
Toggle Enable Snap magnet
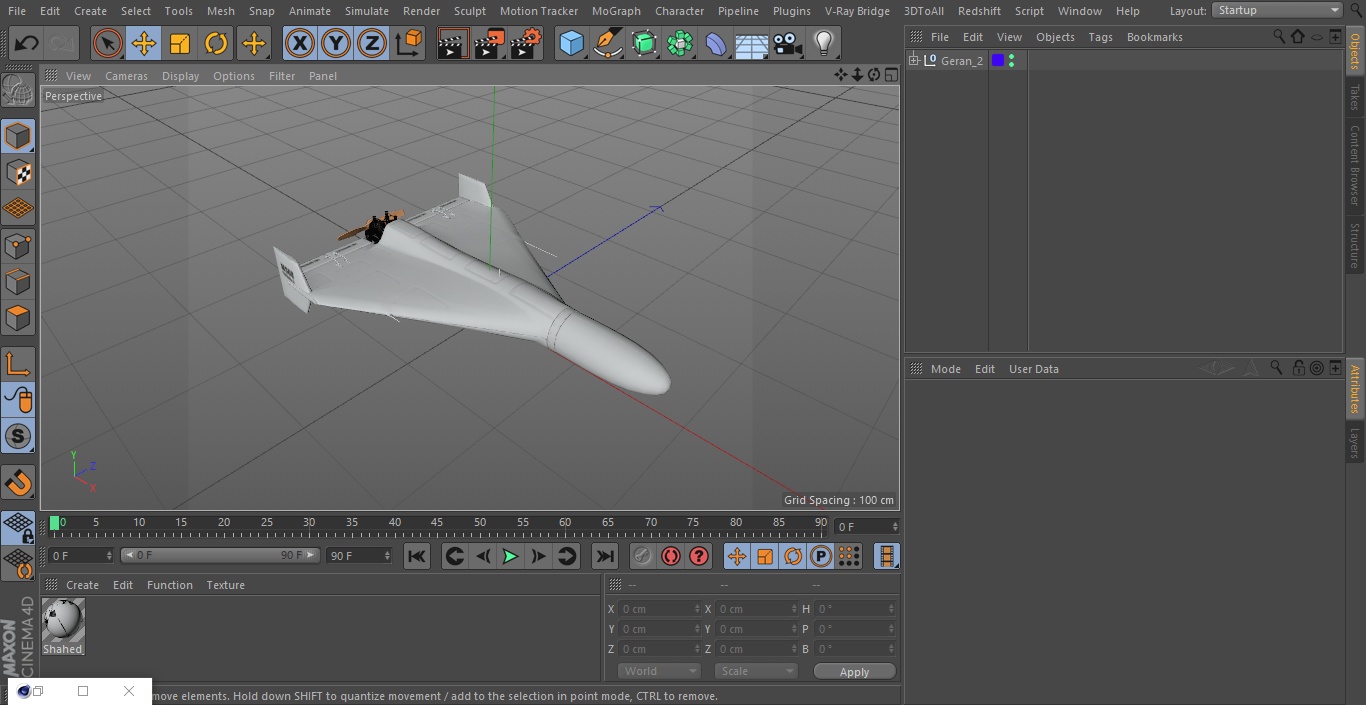[x=18, y=482]
